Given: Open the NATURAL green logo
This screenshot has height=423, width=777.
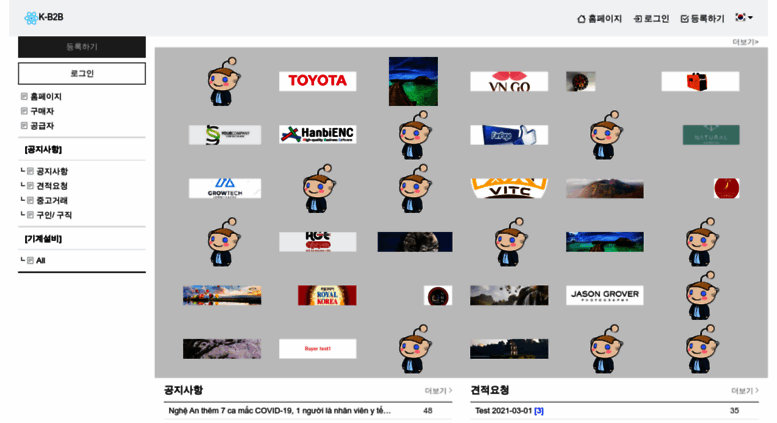Looking at the screenshot, I should point(711,135).
